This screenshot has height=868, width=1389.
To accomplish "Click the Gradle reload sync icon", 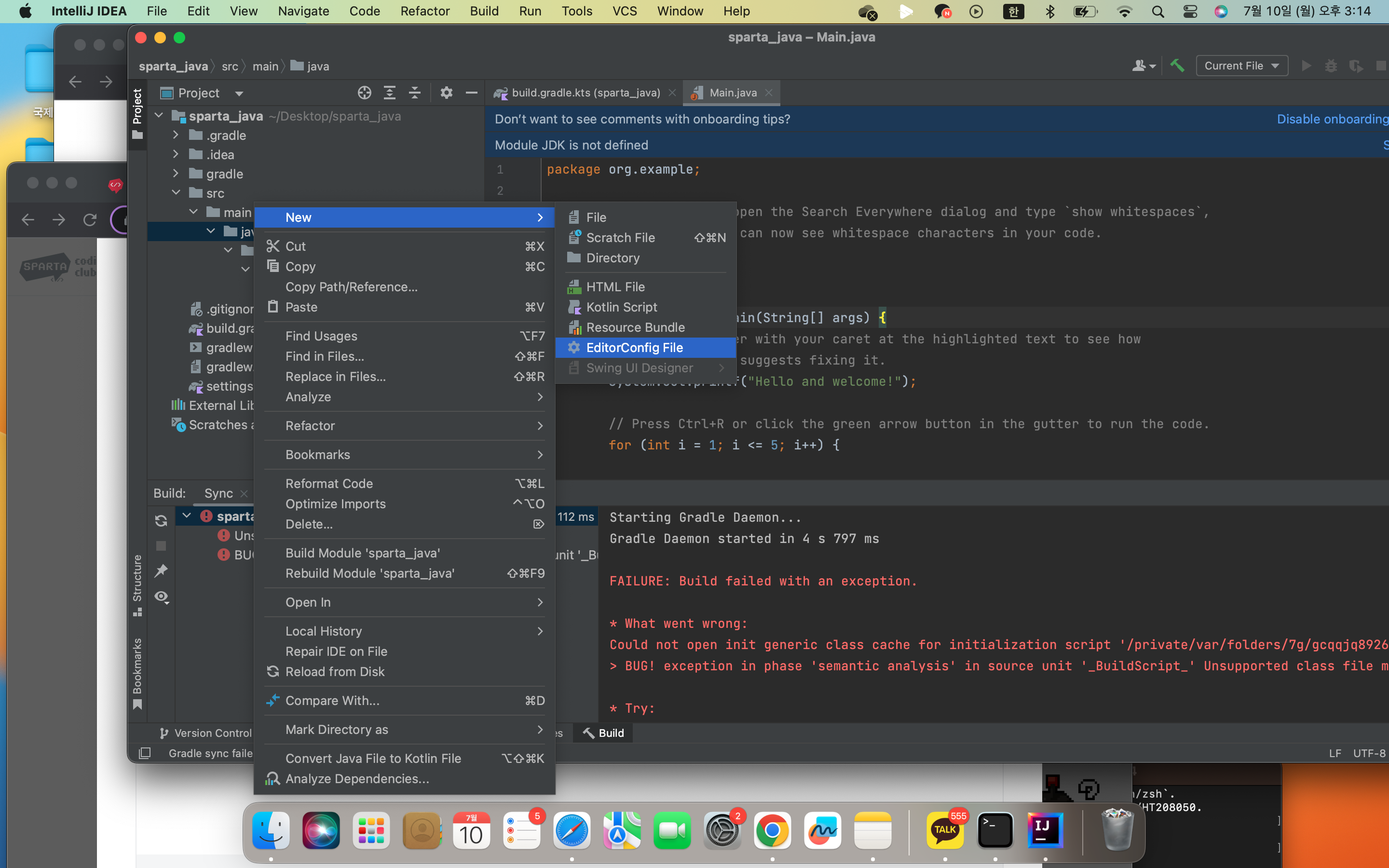I will 161,520.
